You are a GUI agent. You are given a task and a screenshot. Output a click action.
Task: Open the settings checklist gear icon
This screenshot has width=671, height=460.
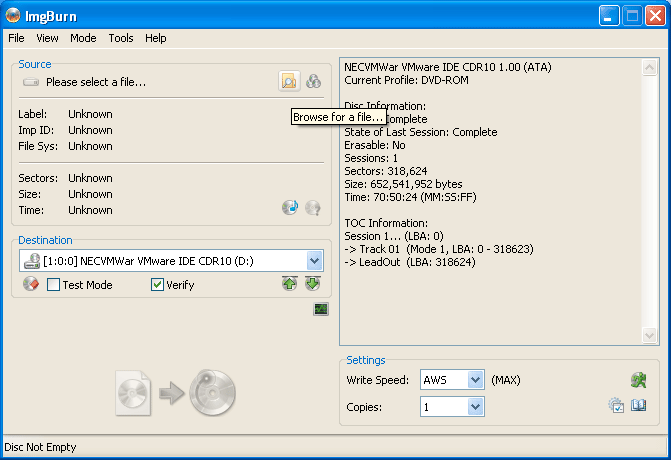point(616,405)
